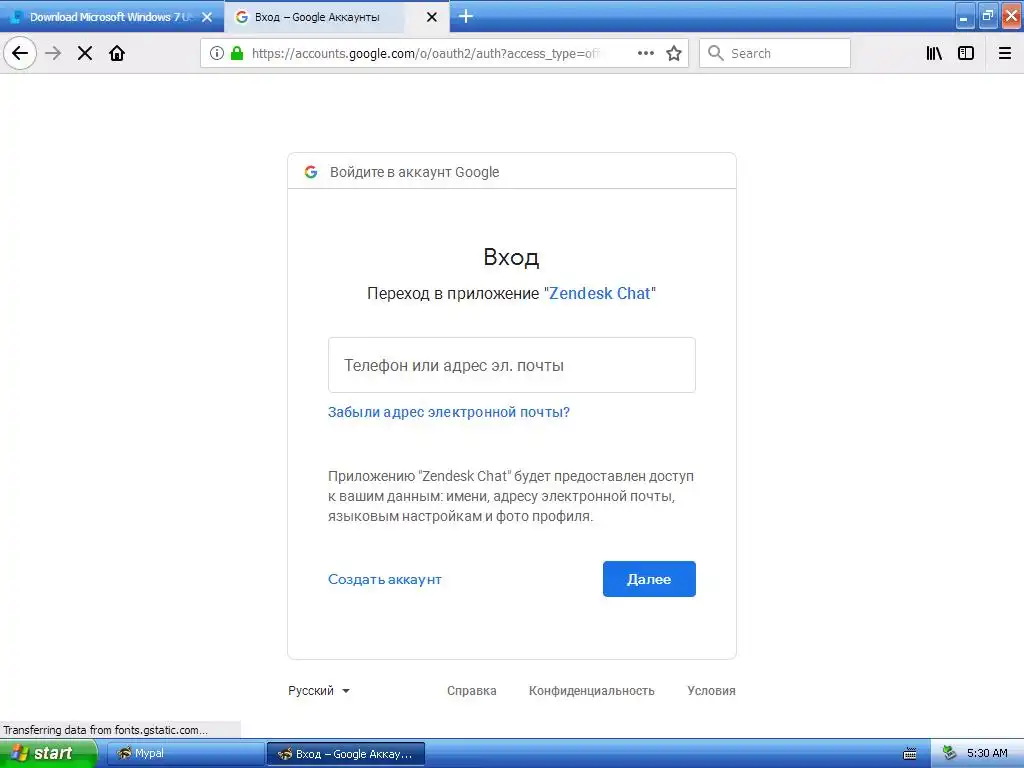Click the magnifier icon in the search box
1024x768 pixels.
716,53
